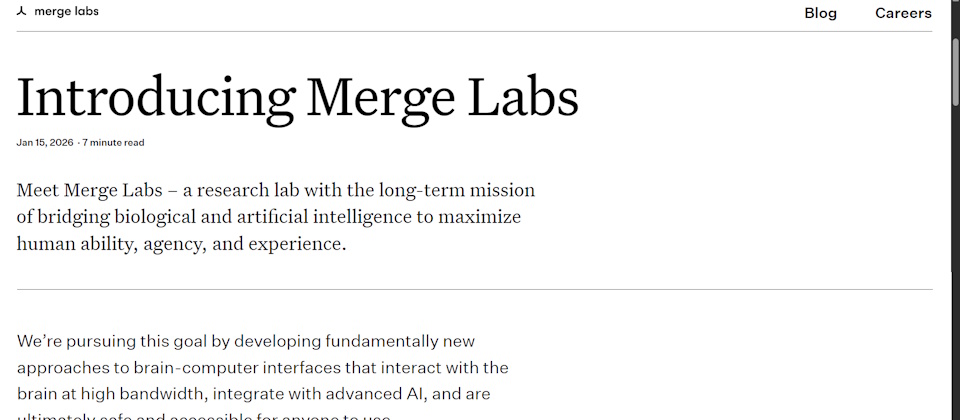This screenshot has height=420, width=960.
Task: Click the "Introducing Merge Labs" headline
Action: (x=297, y=98)
